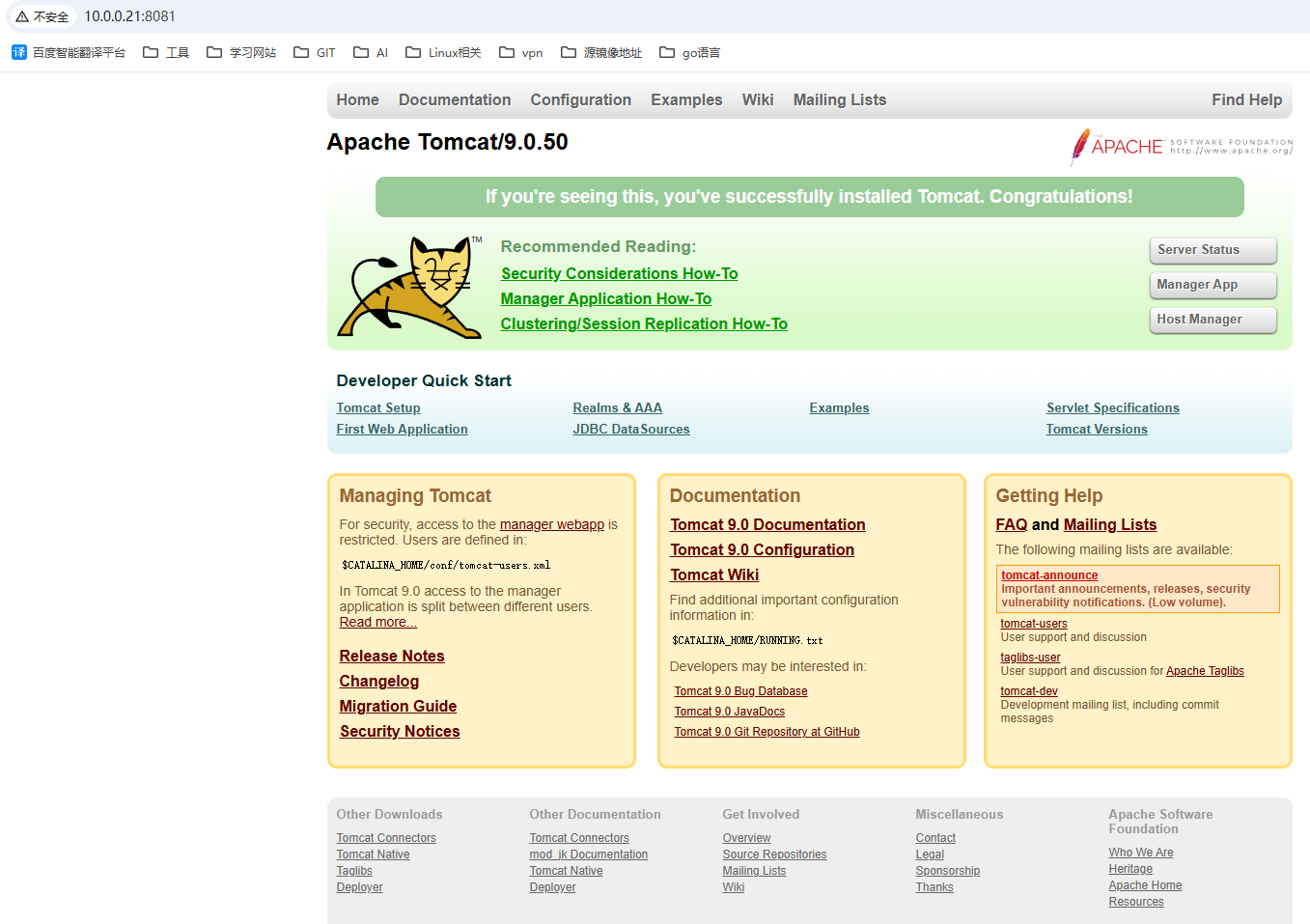
Task: Open the Tomcat Setup quick start link
Action: [x=378, y=408]
